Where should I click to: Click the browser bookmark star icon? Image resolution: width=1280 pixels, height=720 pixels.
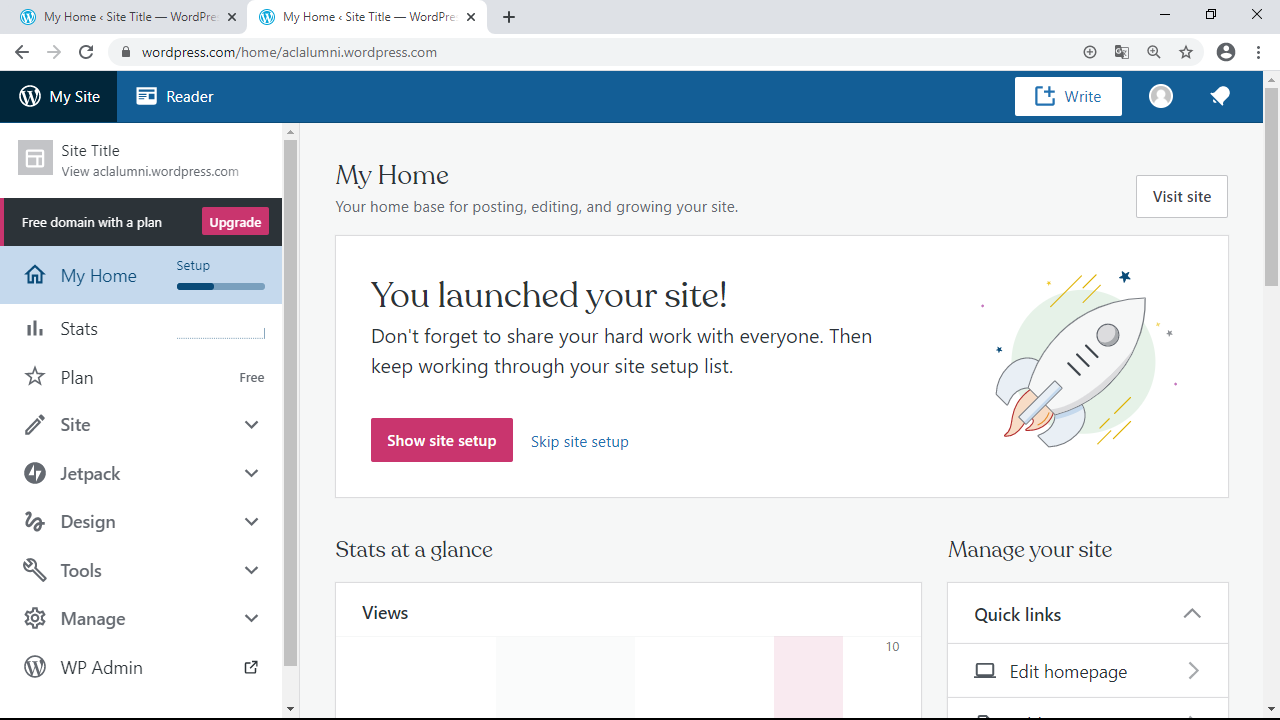click(1186, 52)
